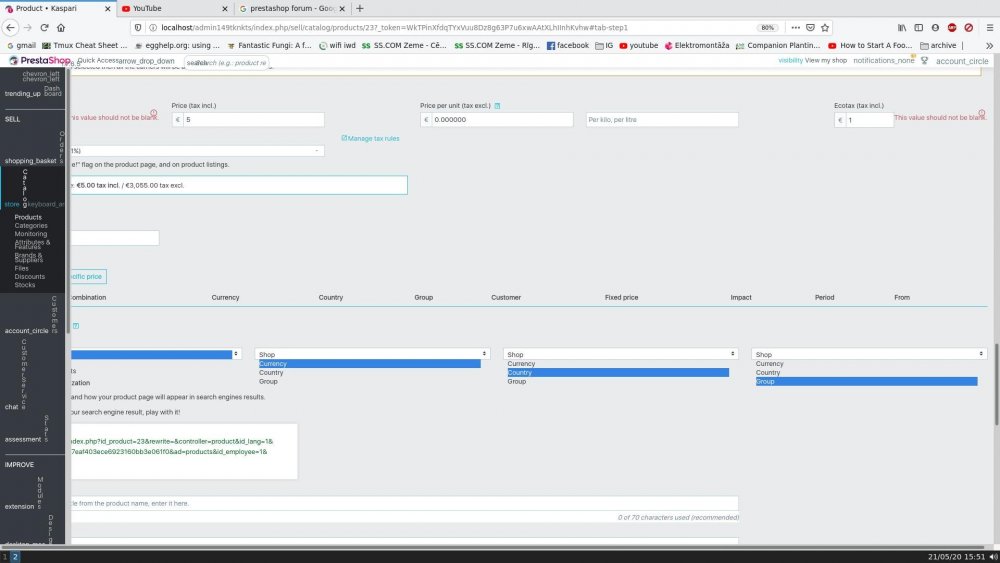
Task: Click the red blocked-circle extension icon
Action: (x=968, y=27)
